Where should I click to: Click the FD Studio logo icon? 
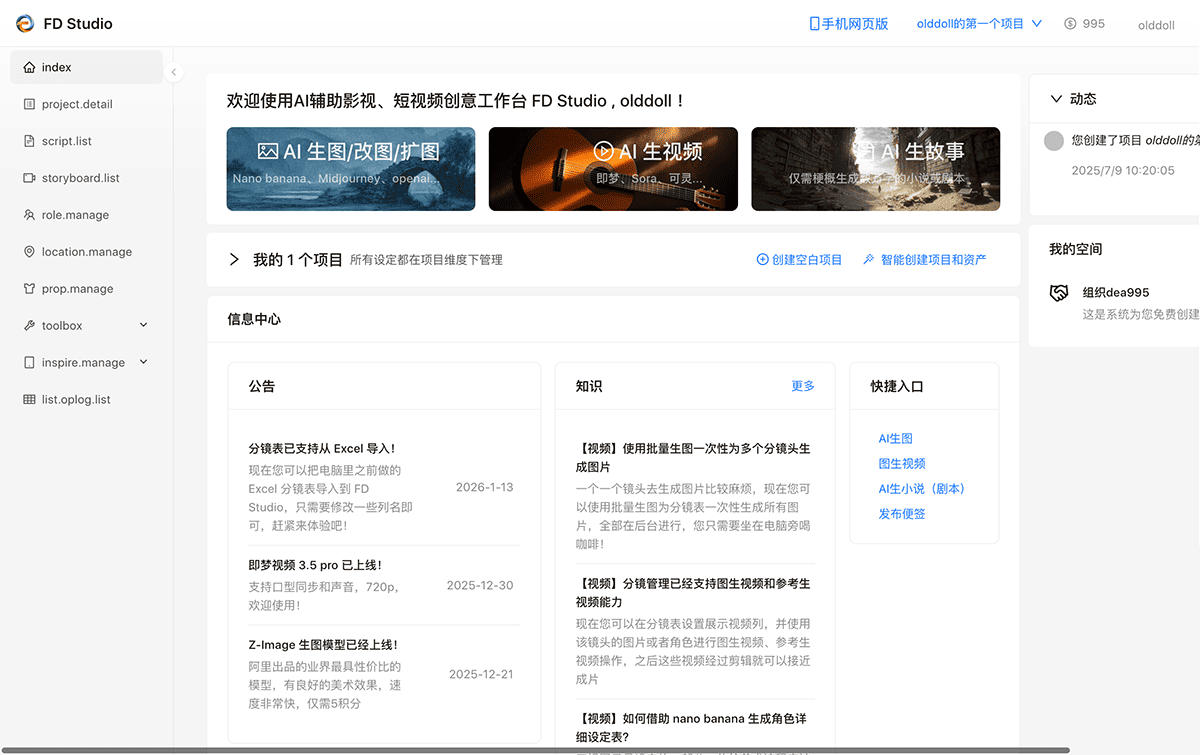point(25,23)
